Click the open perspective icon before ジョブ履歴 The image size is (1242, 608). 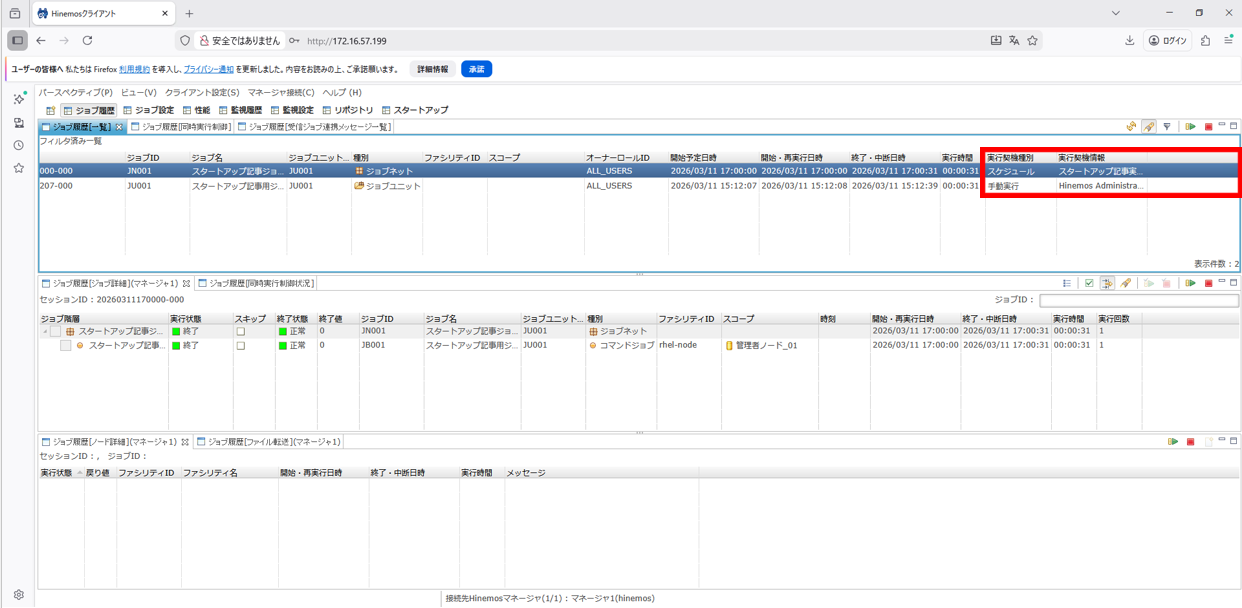pyautogui.click(x=50, y=110)
